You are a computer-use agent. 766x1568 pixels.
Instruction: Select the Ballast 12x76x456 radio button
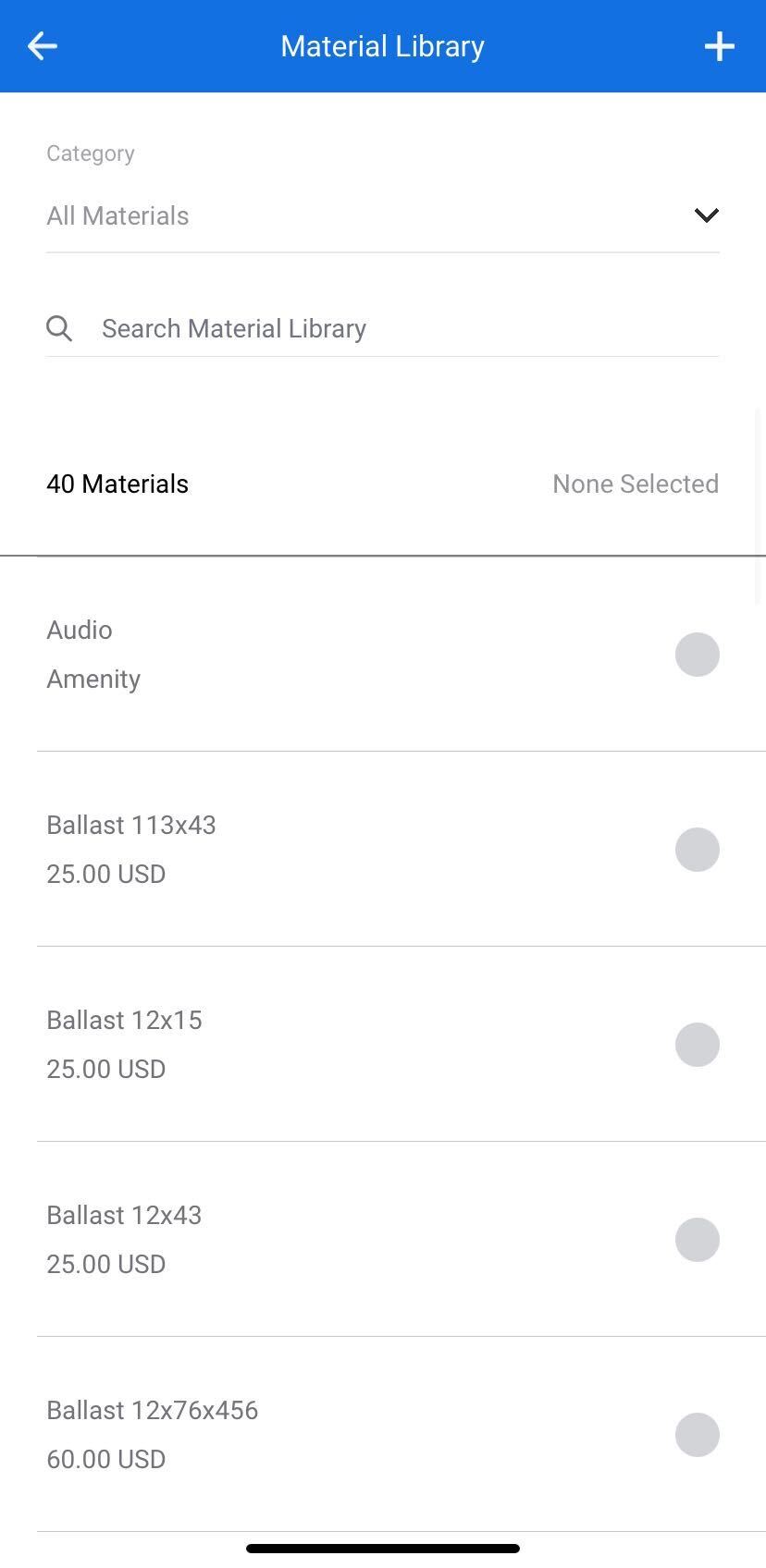pos(697,1435)
